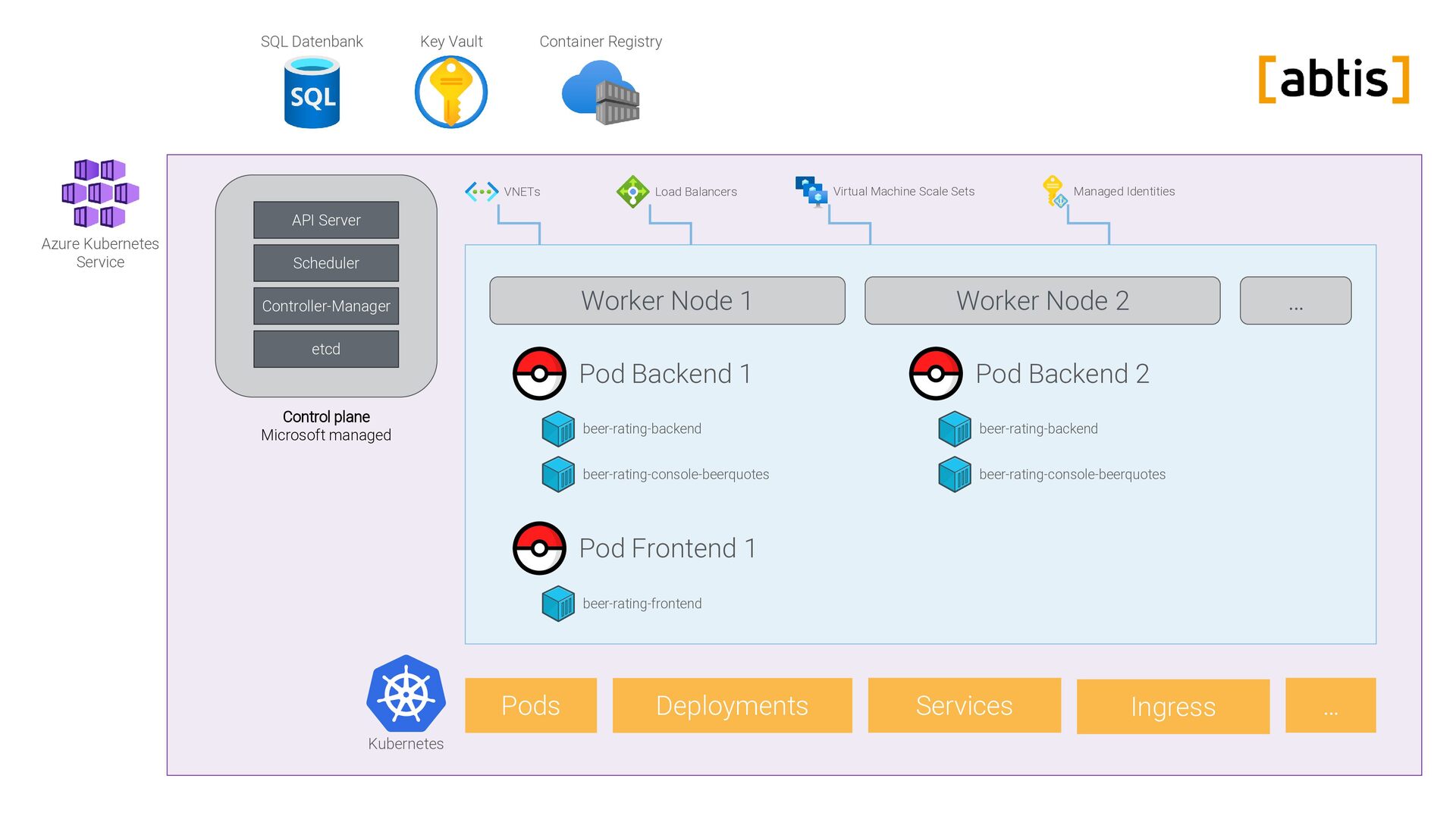Click the Load Balancers diamond icon
This screenshot has height=819, width=1456.
point(632,191)
